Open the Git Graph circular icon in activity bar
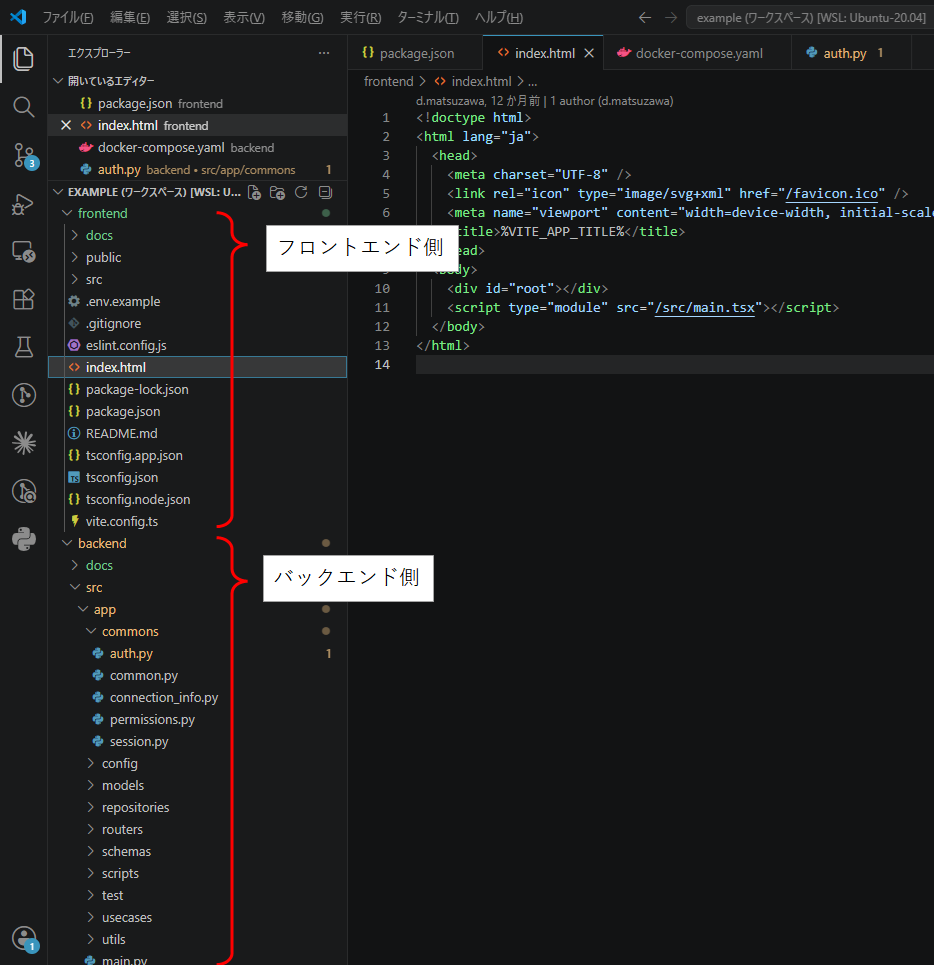The image size is (934, 965). point(23,395)
